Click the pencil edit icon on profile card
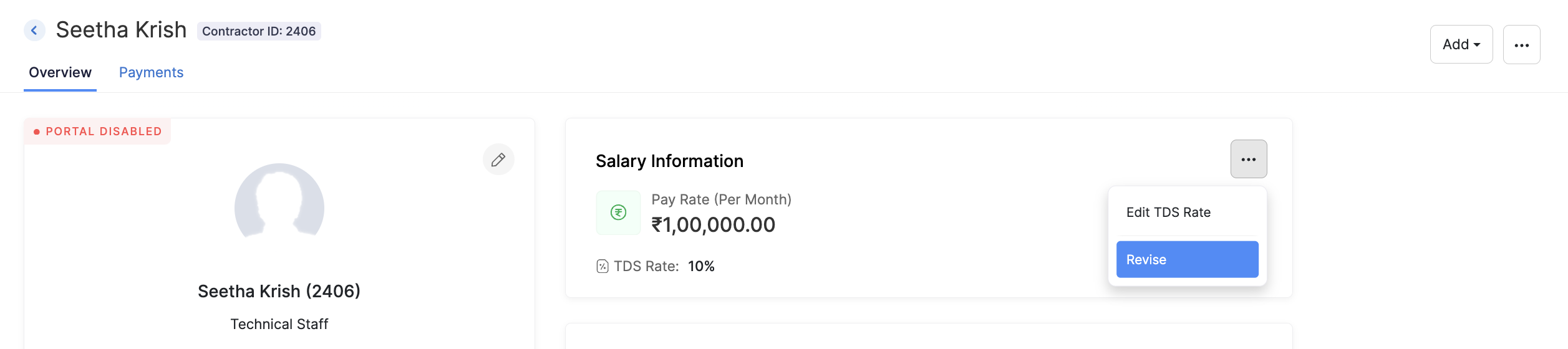The width and height of the screenshot is (1568, 349). [498, 160]
